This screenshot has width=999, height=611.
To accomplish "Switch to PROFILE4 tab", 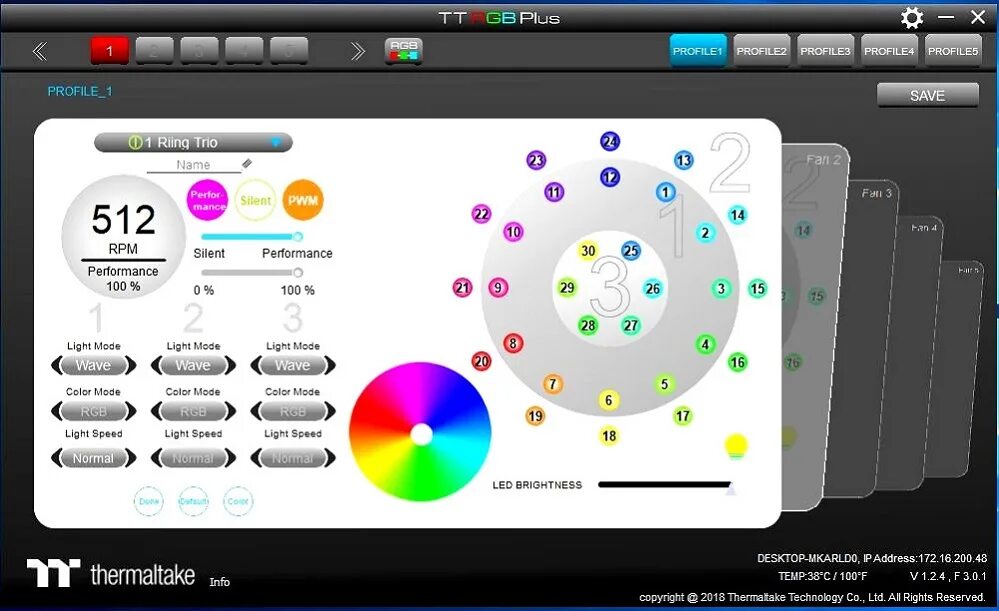I will pos(889,51).
